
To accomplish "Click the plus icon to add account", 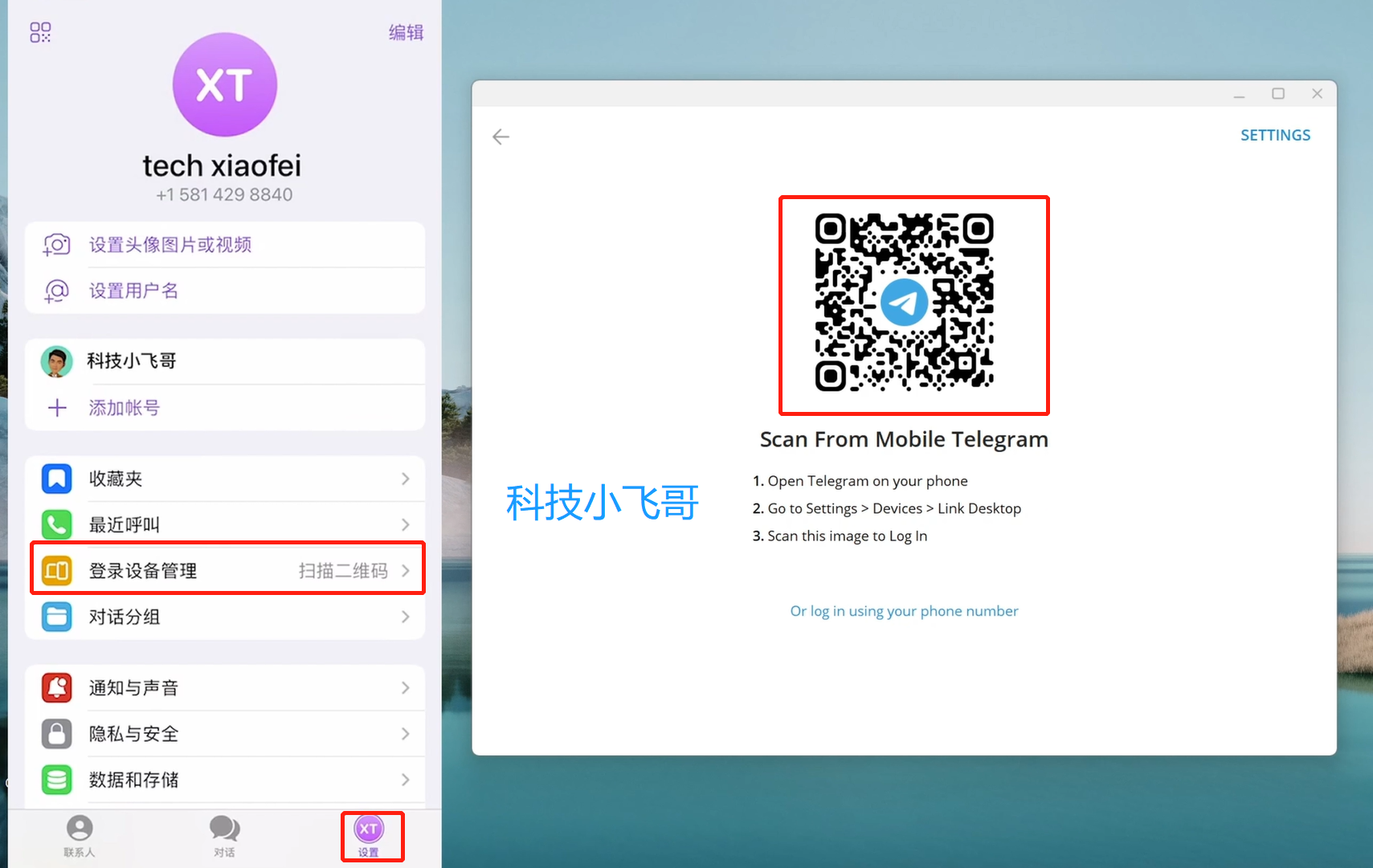I will pyautogui.click(x=57, y=408).
